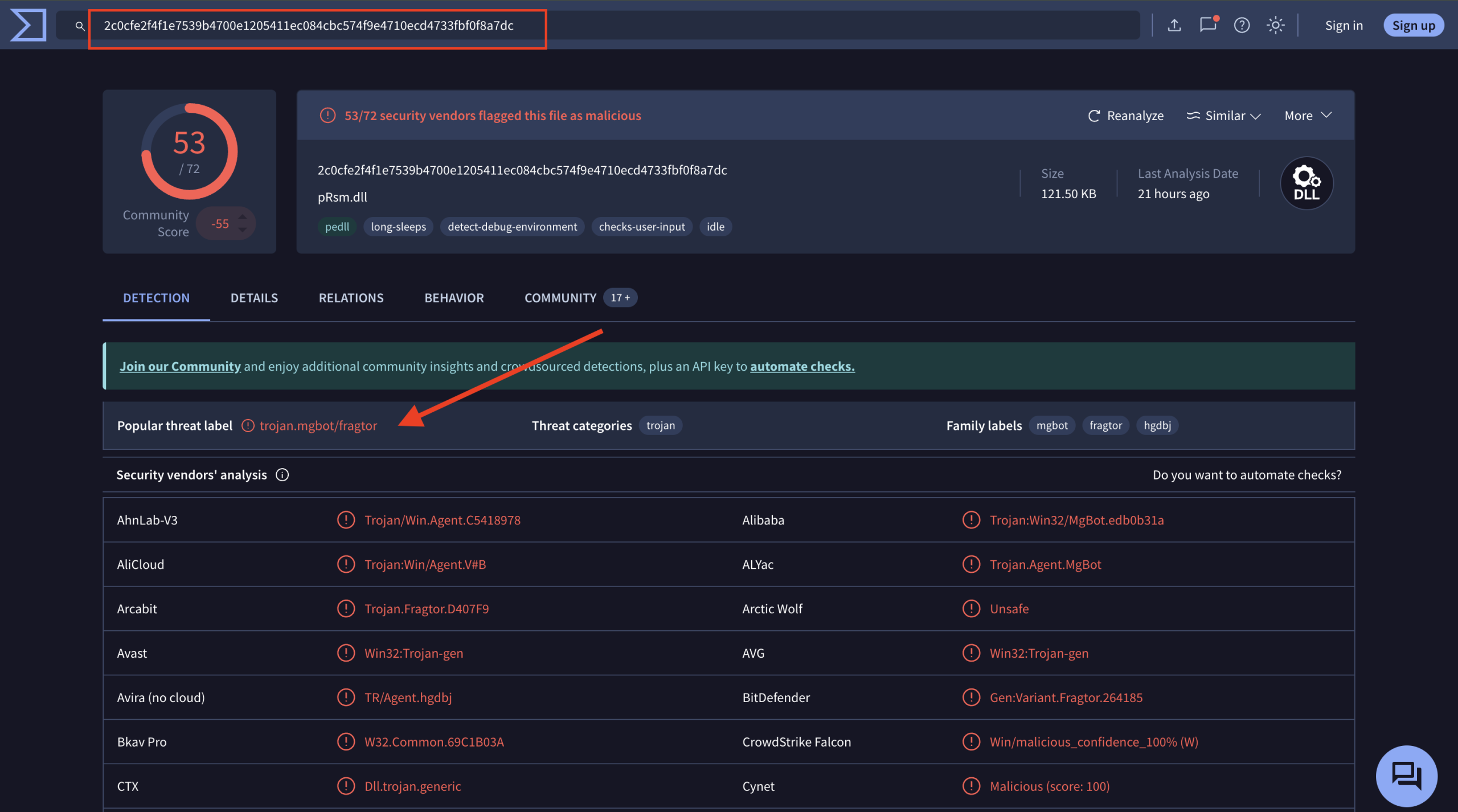Click the CTX detection warning icon
This screenshot has height=812, width=1458.
(346, 786)
